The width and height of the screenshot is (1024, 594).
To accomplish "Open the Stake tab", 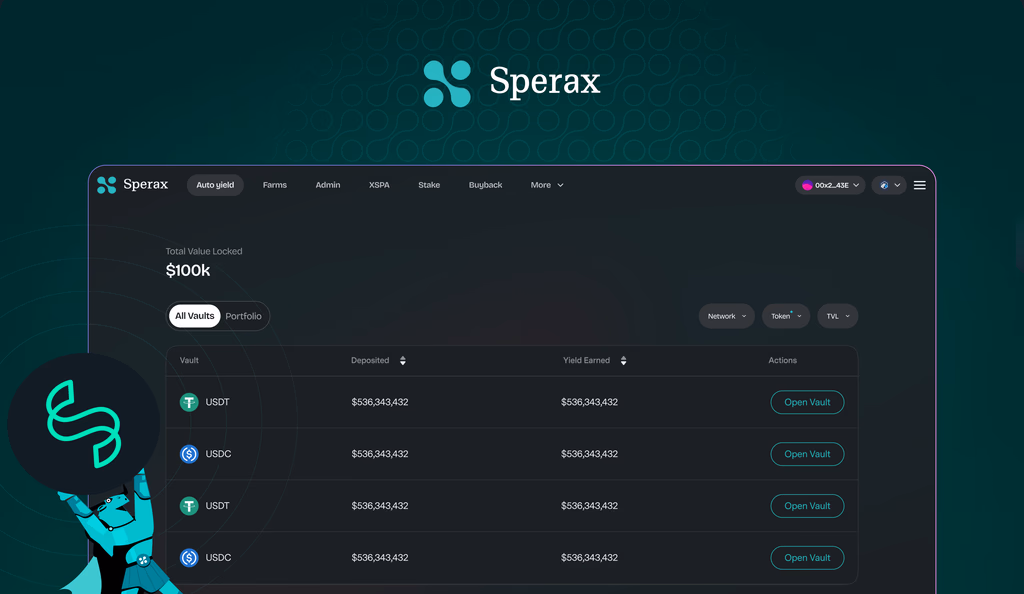I will (429, 185).
